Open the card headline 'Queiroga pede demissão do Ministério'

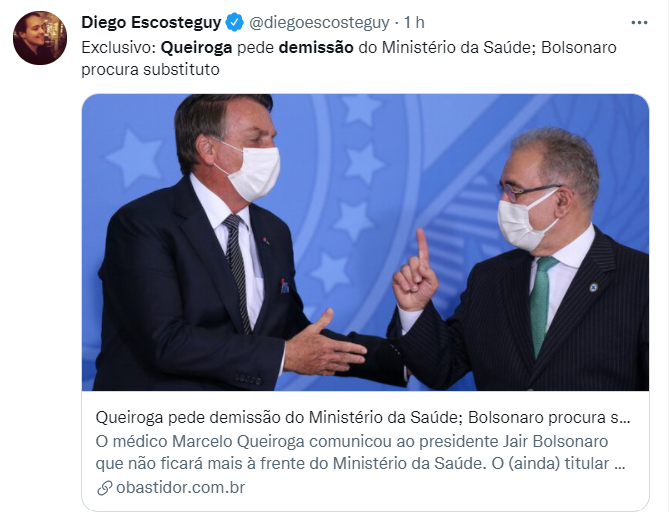pyautogui.click(x=363, y=417)
